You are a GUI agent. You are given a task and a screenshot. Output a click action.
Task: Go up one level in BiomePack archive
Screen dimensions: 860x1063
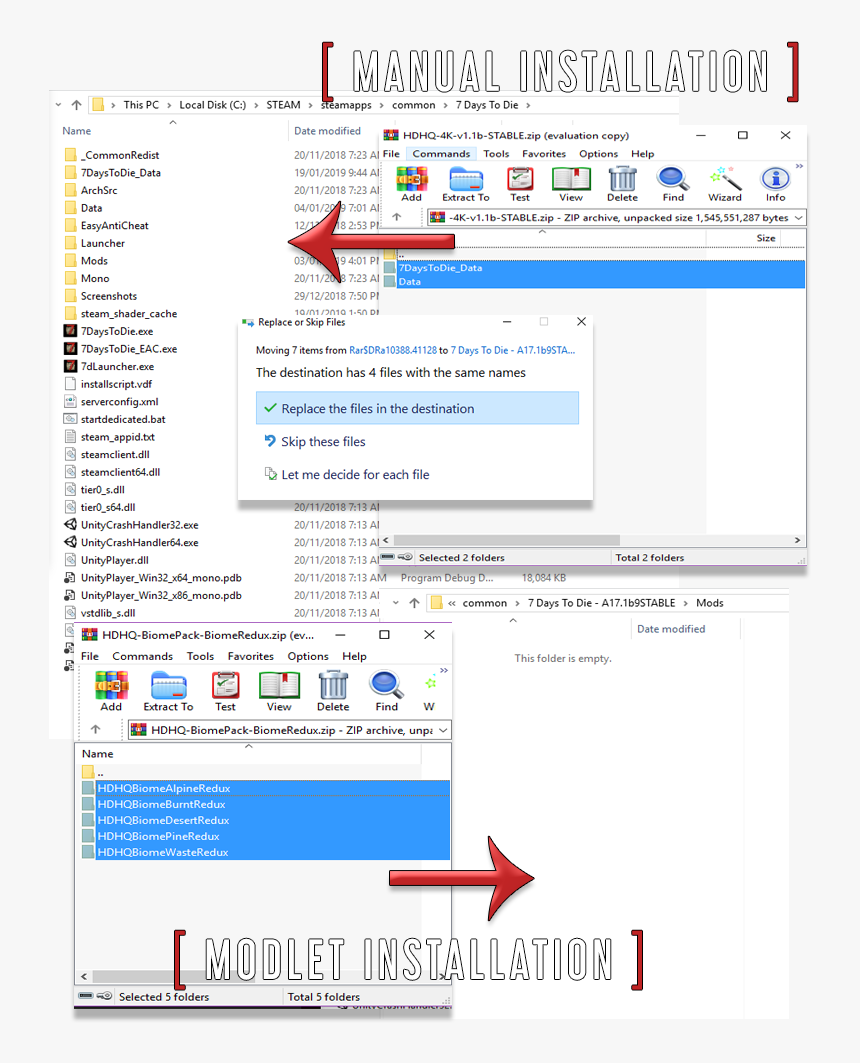(x=96, y=729)
